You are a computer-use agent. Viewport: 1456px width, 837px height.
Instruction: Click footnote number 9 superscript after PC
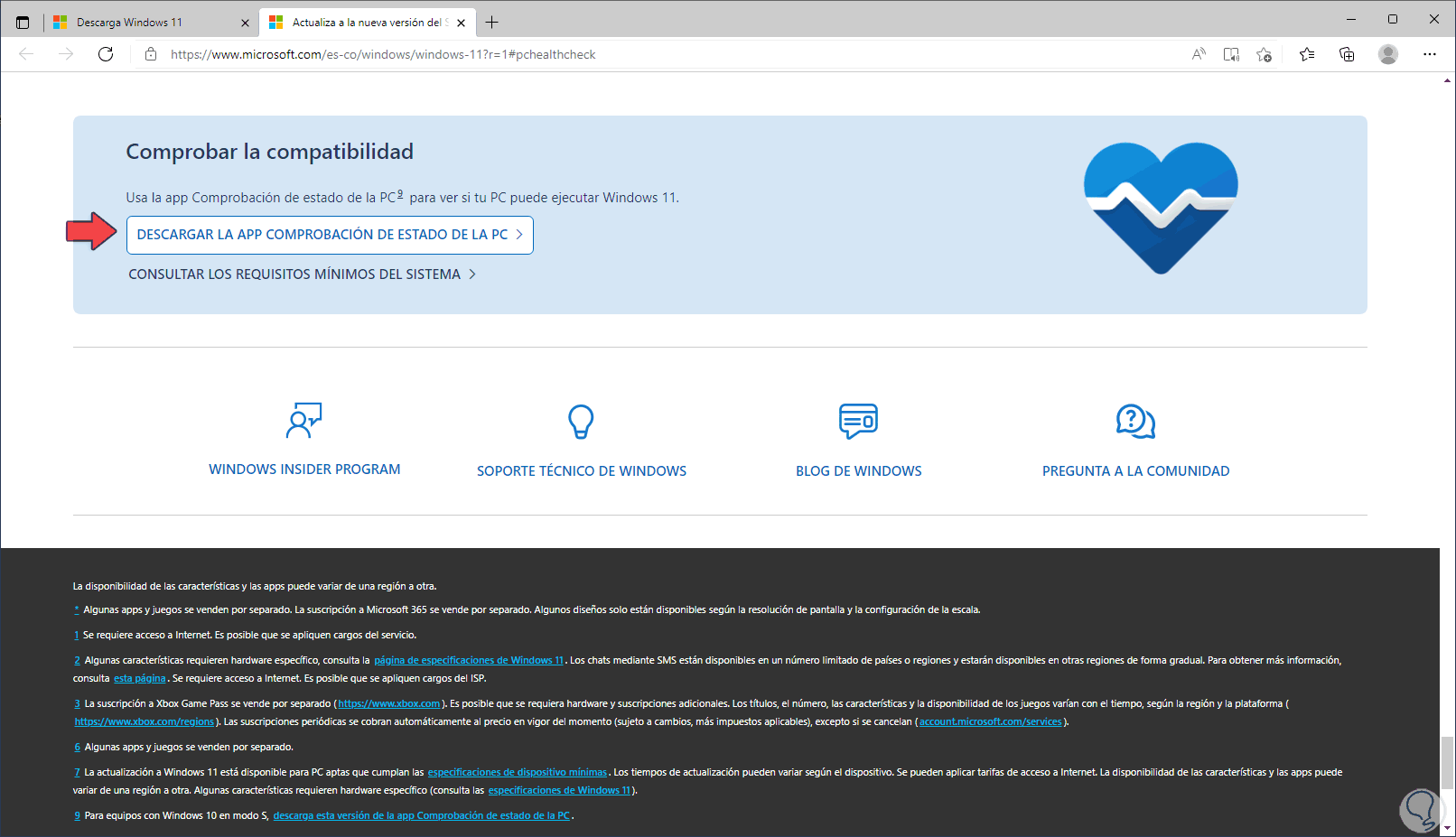[400, 194]
